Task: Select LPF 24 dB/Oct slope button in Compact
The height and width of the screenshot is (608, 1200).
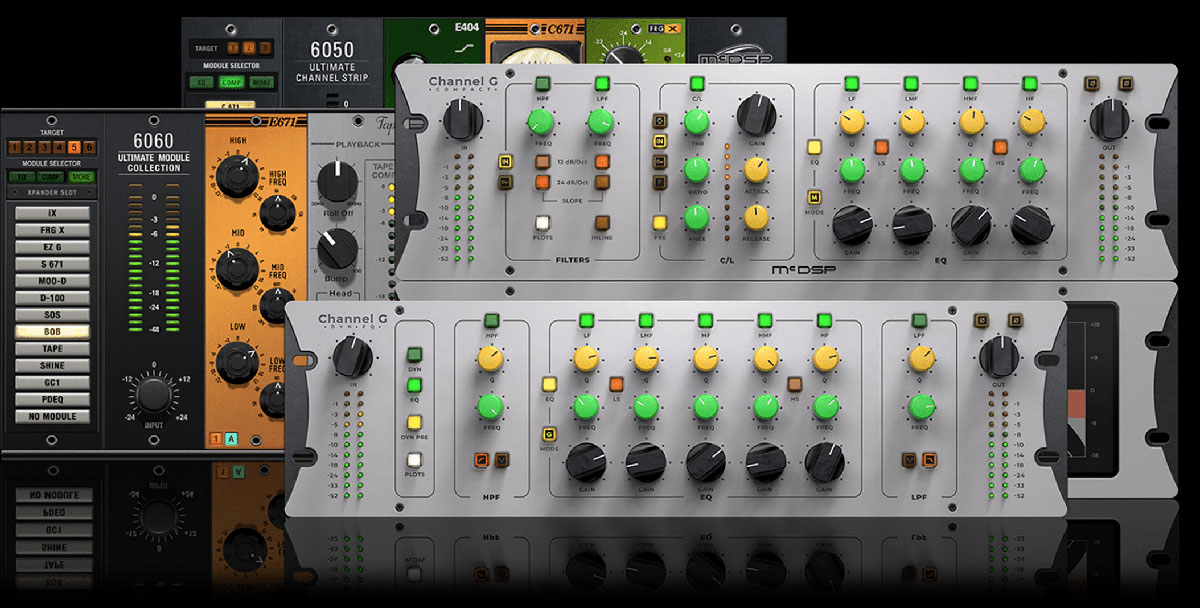Action: (603, 181)
